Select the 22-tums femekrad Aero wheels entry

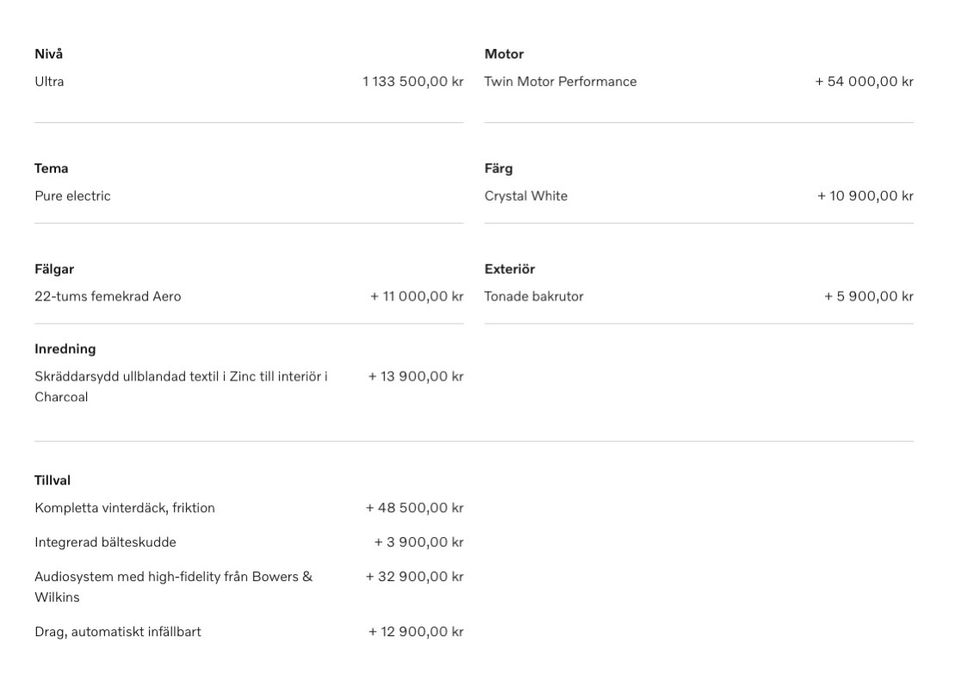pos(108,297)
